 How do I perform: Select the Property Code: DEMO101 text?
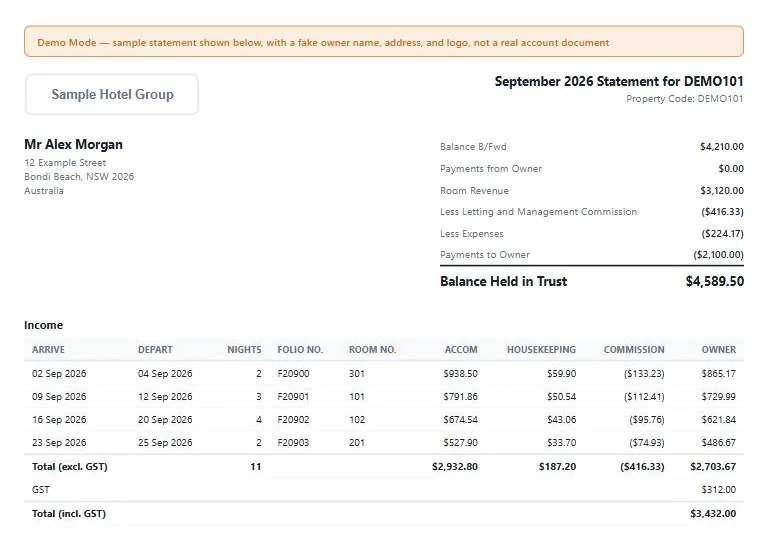tap(684, 98)
